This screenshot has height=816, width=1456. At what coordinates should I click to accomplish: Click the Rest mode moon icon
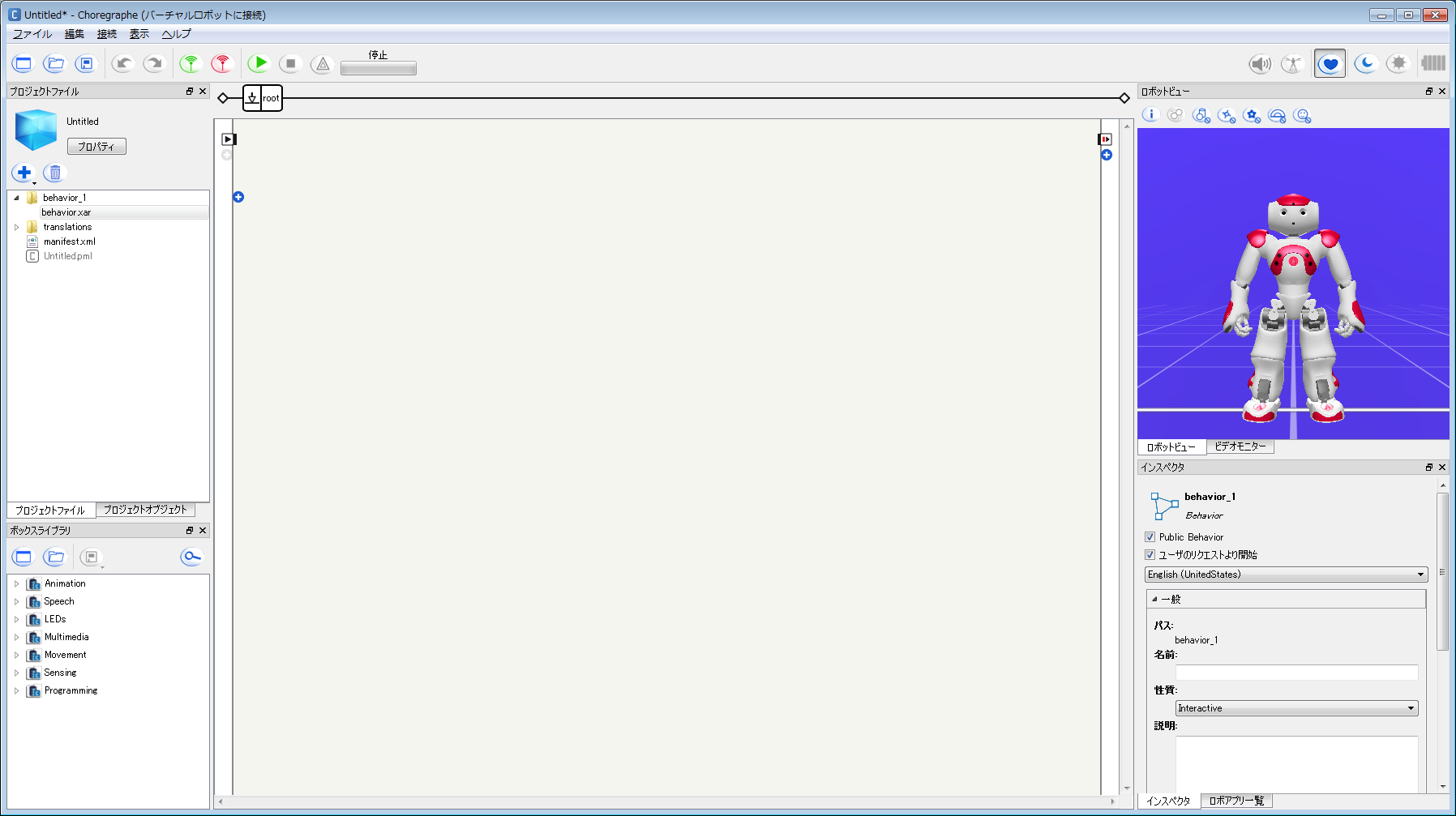pyautogui.click(x=1366, y=64)
